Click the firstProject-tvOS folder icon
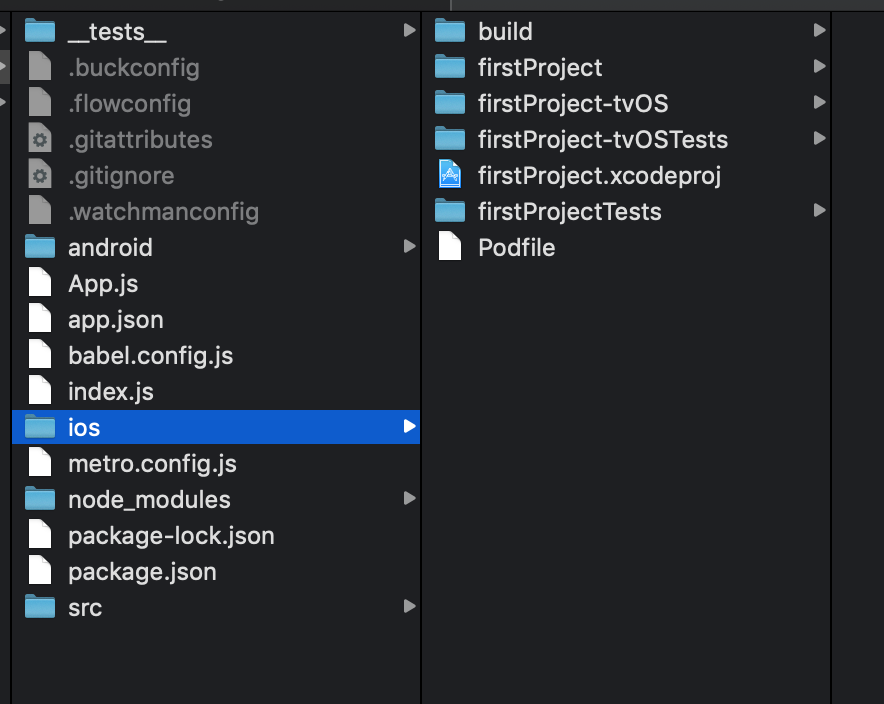The height and width of the screenshot is (704, 884). [x=450, y=103]
